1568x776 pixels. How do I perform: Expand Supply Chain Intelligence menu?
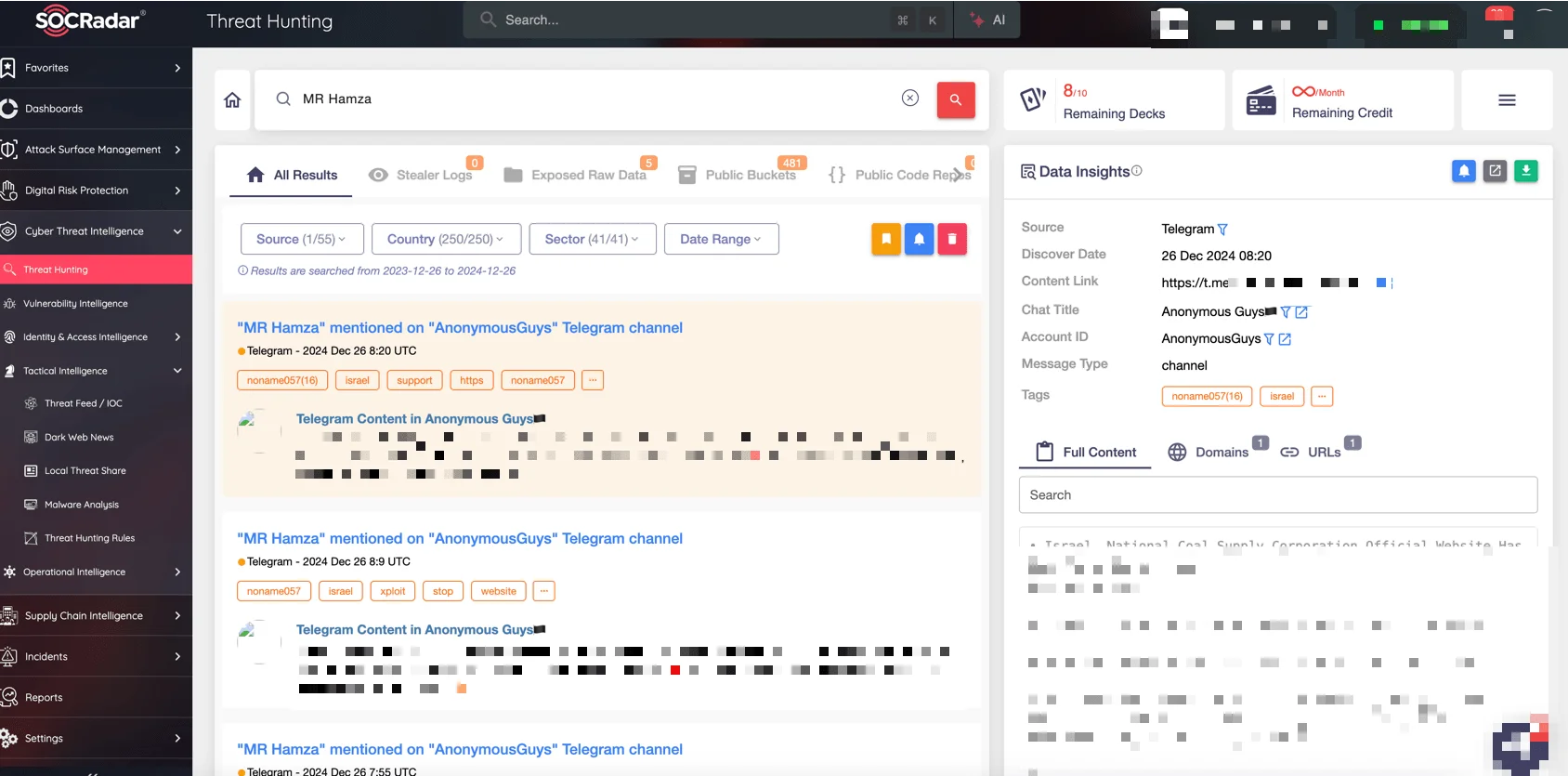177,616
